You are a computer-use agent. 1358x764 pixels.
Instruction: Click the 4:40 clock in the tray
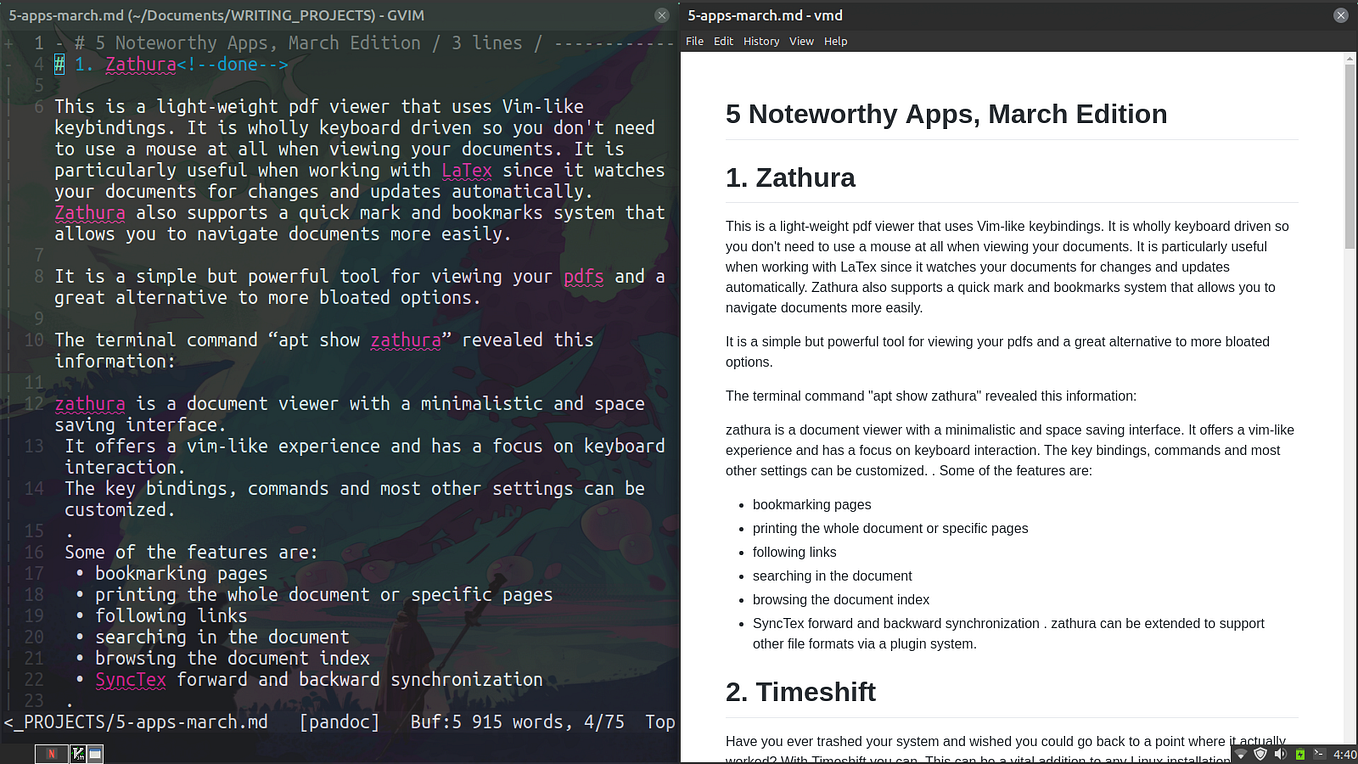pyautogui.click(x=1344, y=753)
